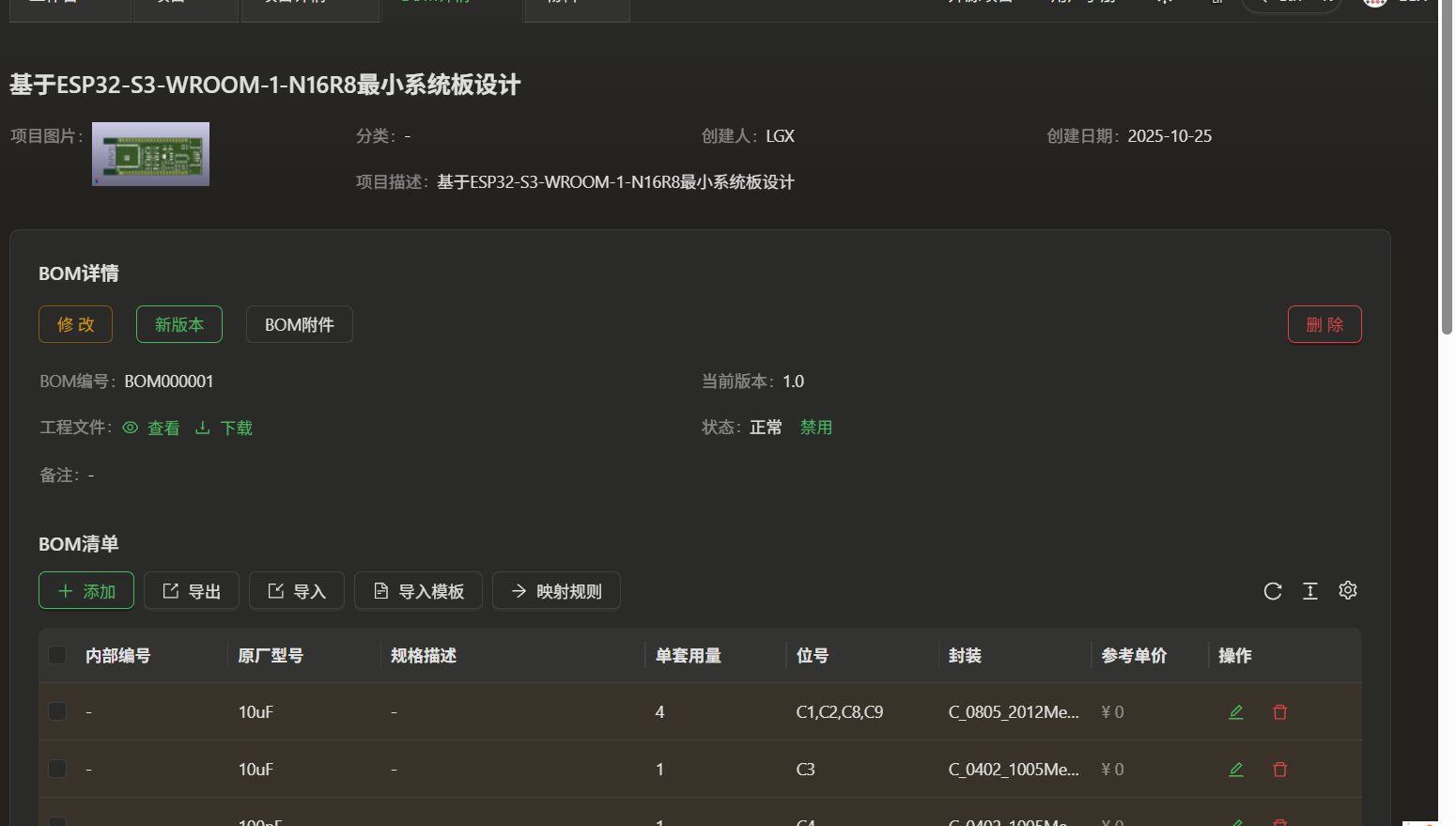
Task: Open the BOM附件 attachments
Action: (299, 324)
